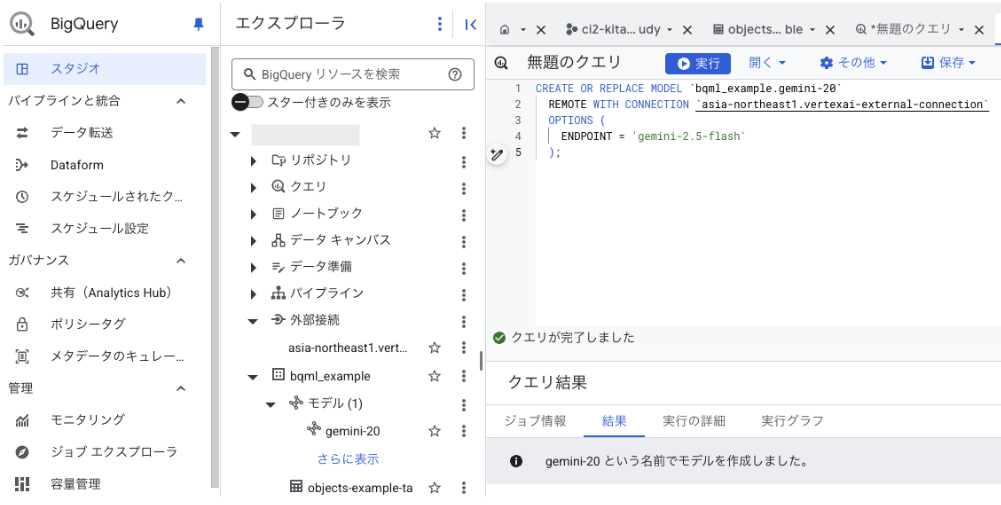Viewport: 1001px width, 505px height.
Task: Collapse the エクスプローラ pane
Action: tap(471, 24)
